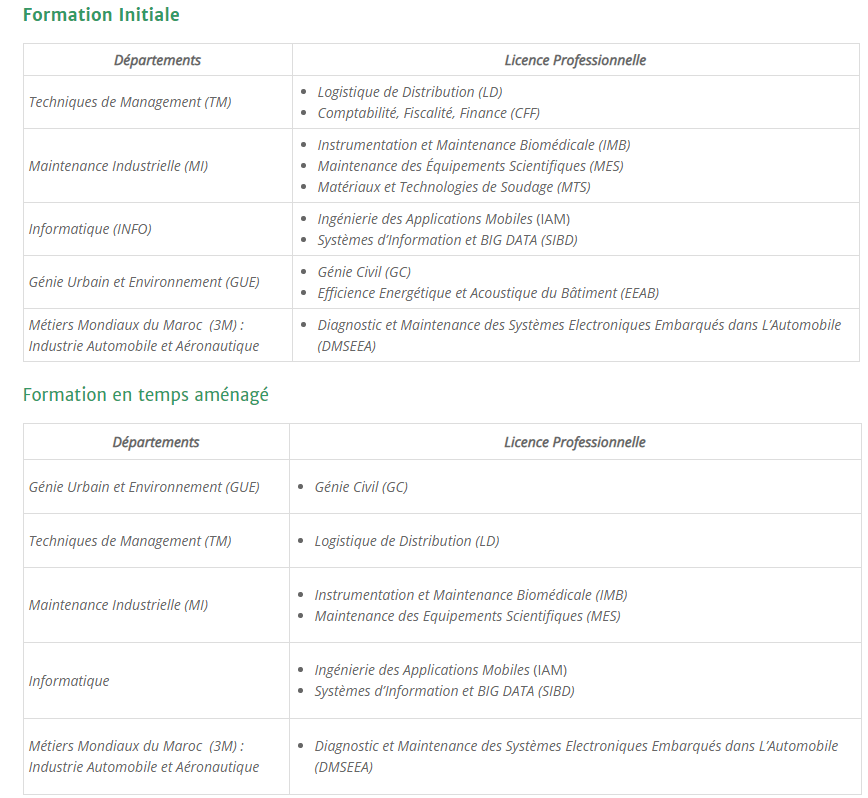Click Instrumentation et Maintenance Biomédicale (IMB) in the first table

point(474,145)
